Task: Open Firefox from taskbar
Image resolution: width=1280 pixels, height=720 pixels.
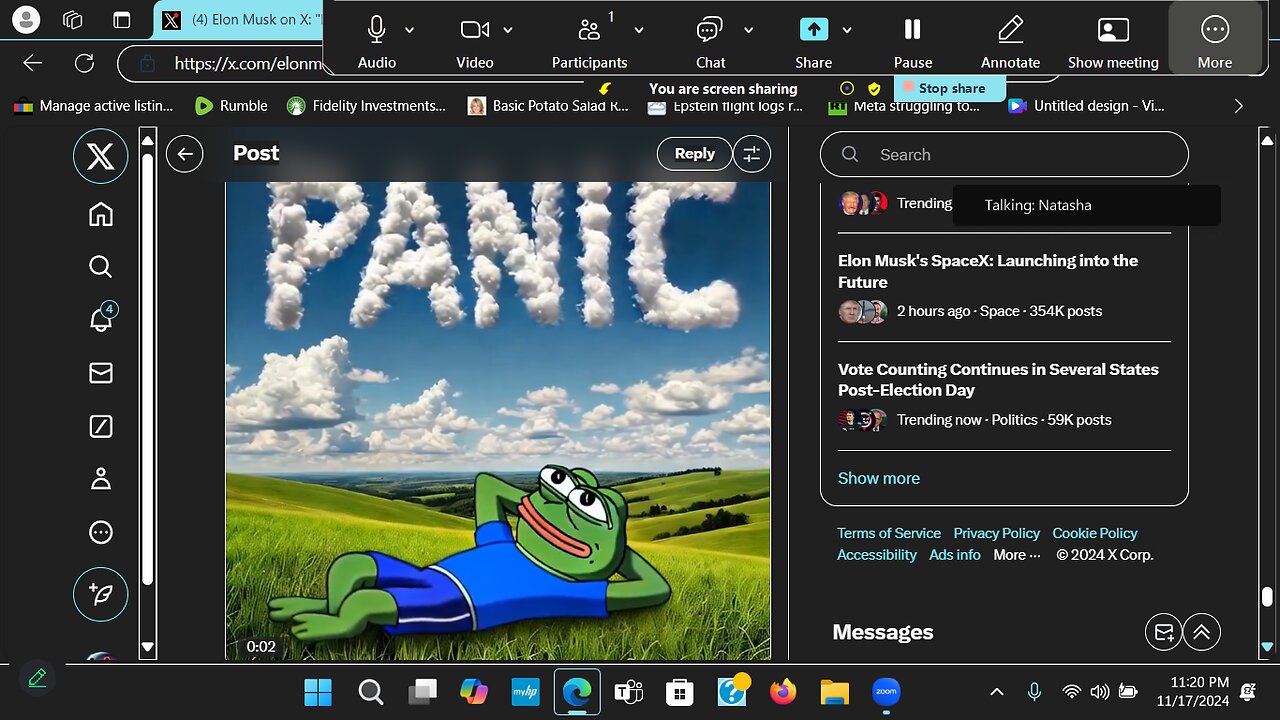Action: tap(783, 691)
